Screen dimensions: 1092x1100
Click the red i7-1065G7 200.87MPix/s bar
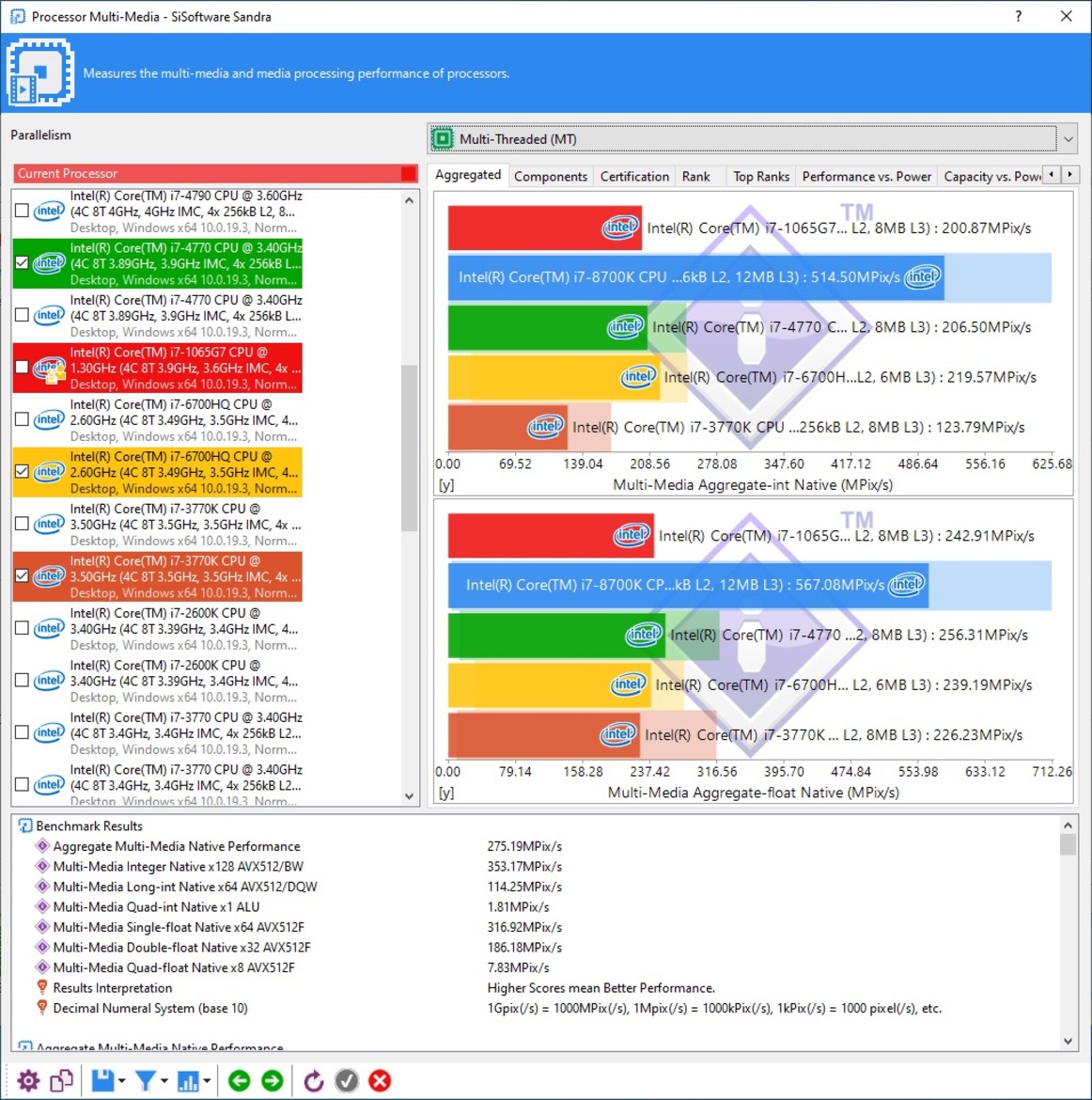tap(545, 228)
